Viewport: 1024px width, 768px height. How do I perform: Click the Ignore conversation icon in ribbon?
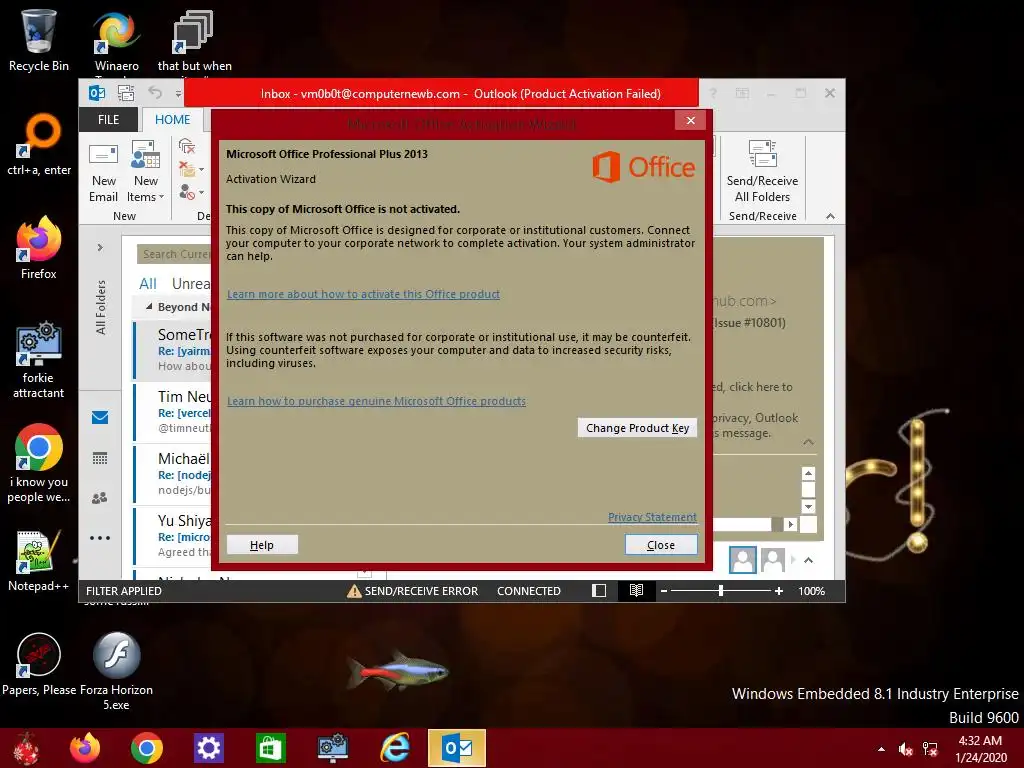(187, 146)
